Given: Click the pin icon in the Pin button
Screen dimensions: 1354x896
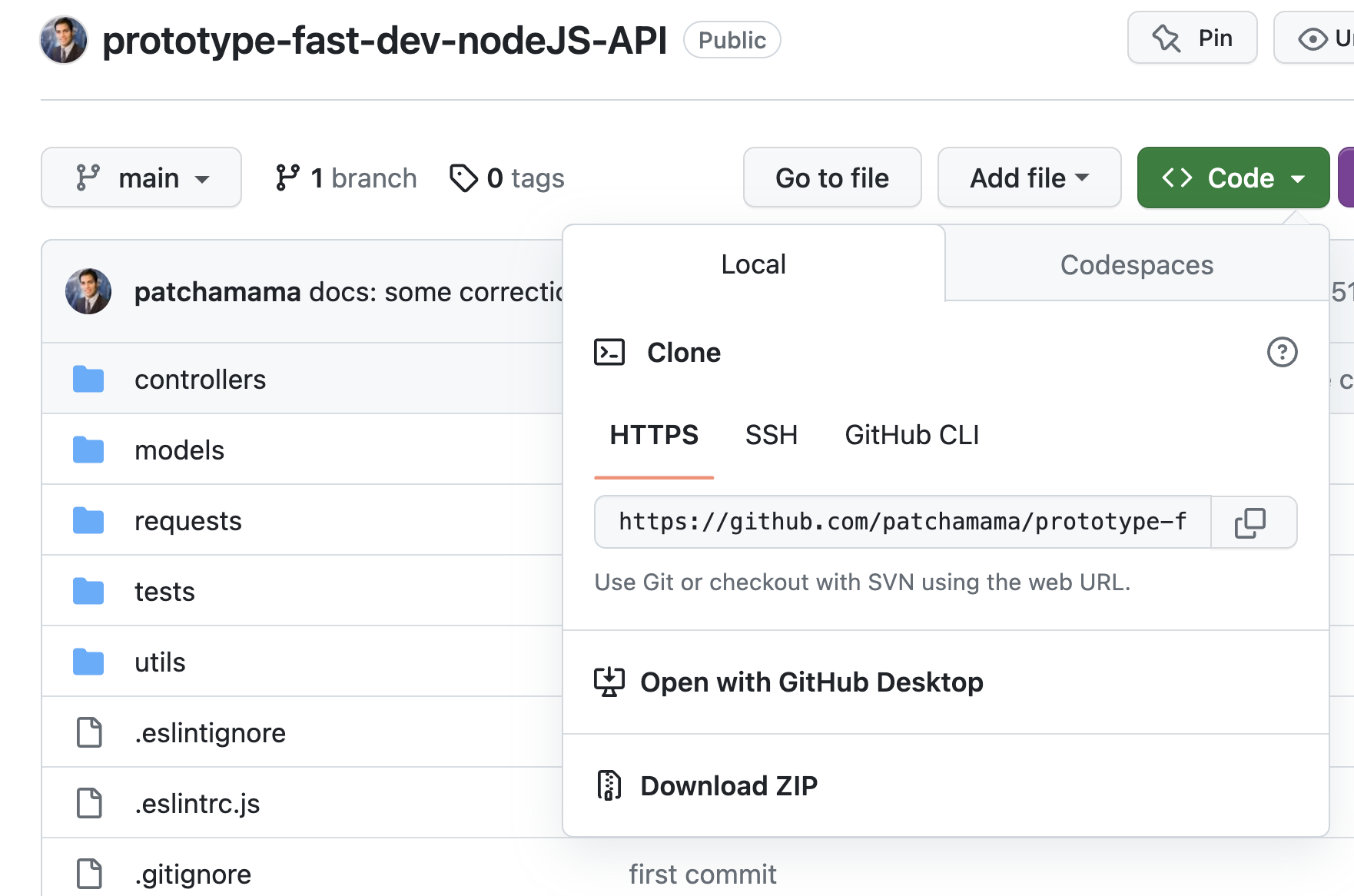Looking at the screenshot, I should 1166,38.
